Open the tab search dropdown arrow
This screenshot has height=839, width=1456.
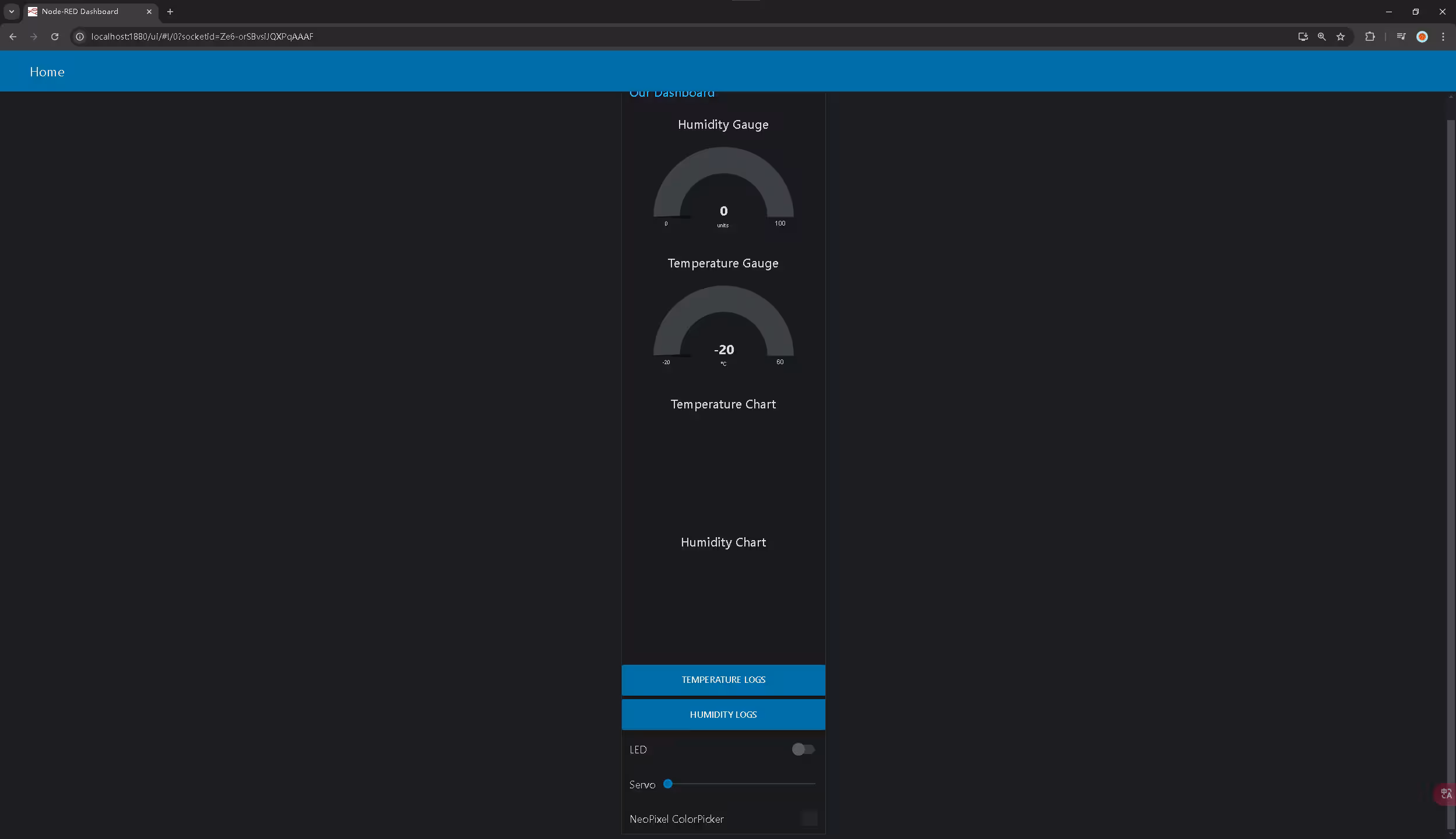tap(12, 12)
